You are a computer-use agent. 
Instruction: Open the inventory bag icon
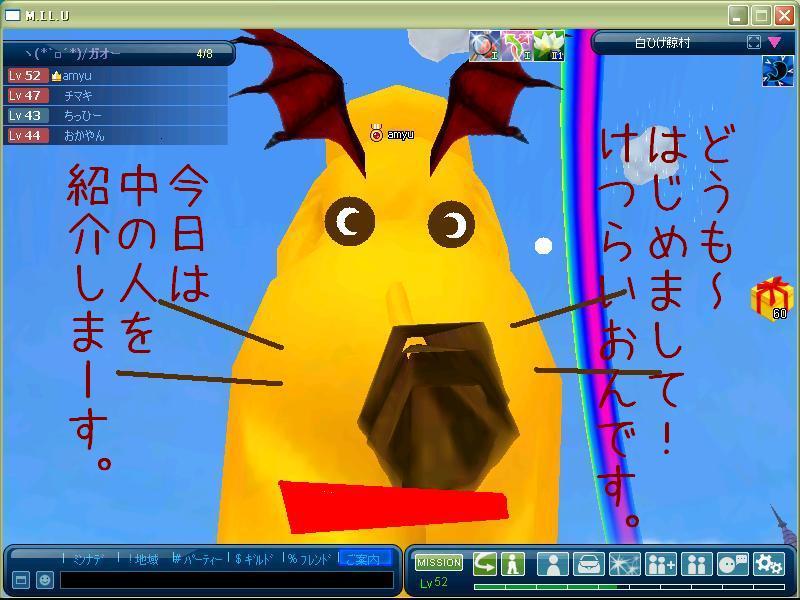[x=589, y=564]
